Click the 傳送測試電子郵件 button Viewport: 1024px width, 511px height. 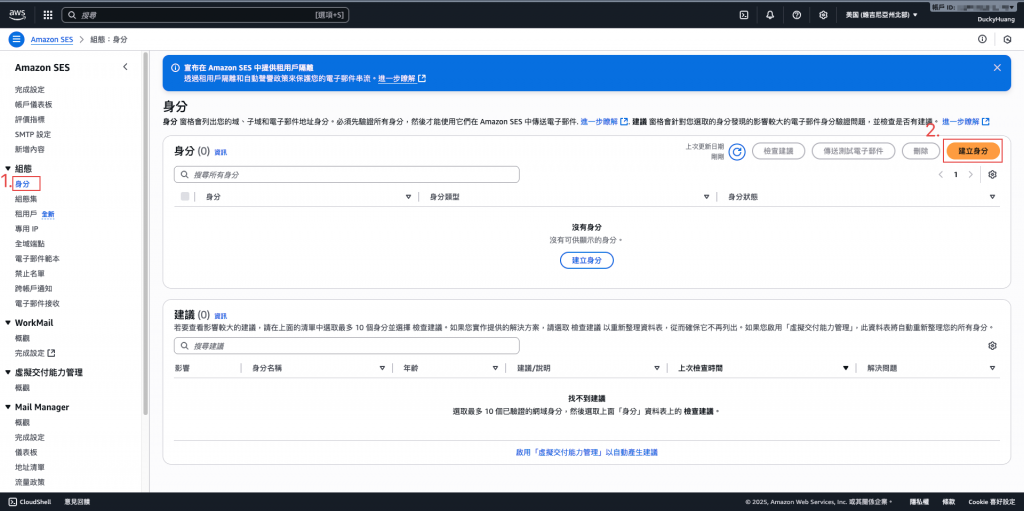(x=853, y=152)
